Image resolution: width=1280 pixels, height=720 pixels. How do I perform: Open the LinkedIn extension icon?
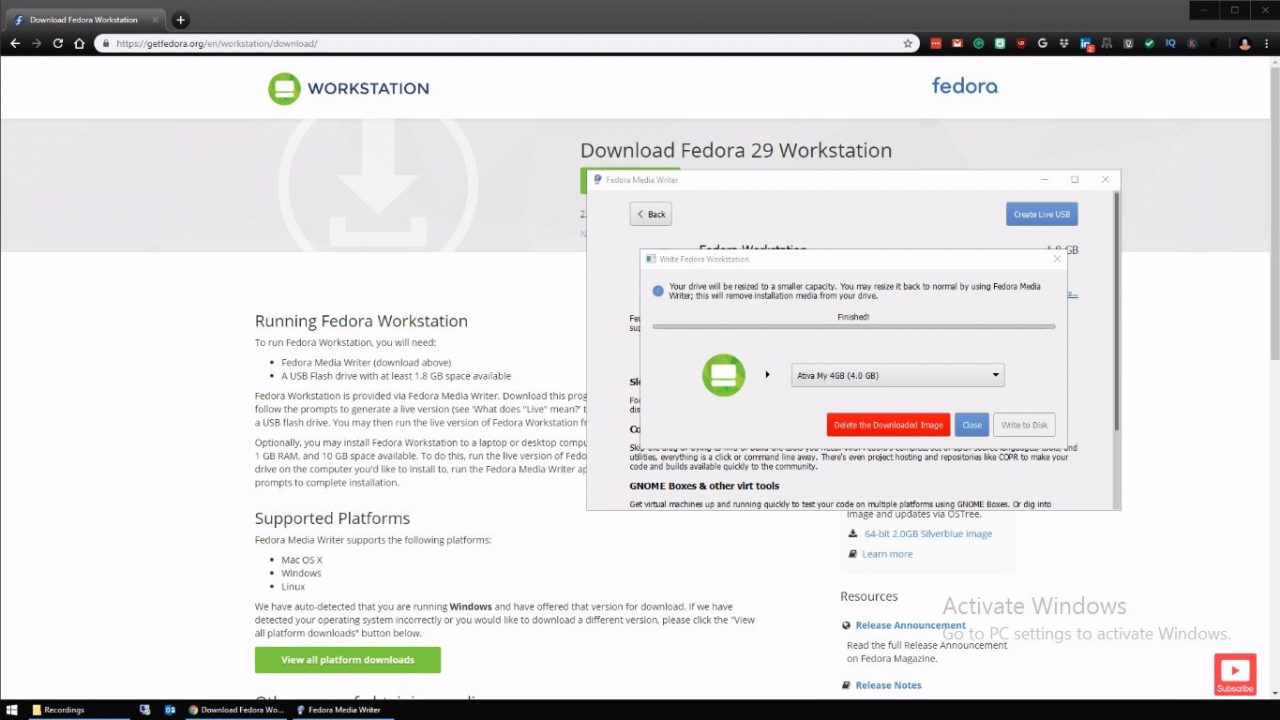tap(1086, 44)
